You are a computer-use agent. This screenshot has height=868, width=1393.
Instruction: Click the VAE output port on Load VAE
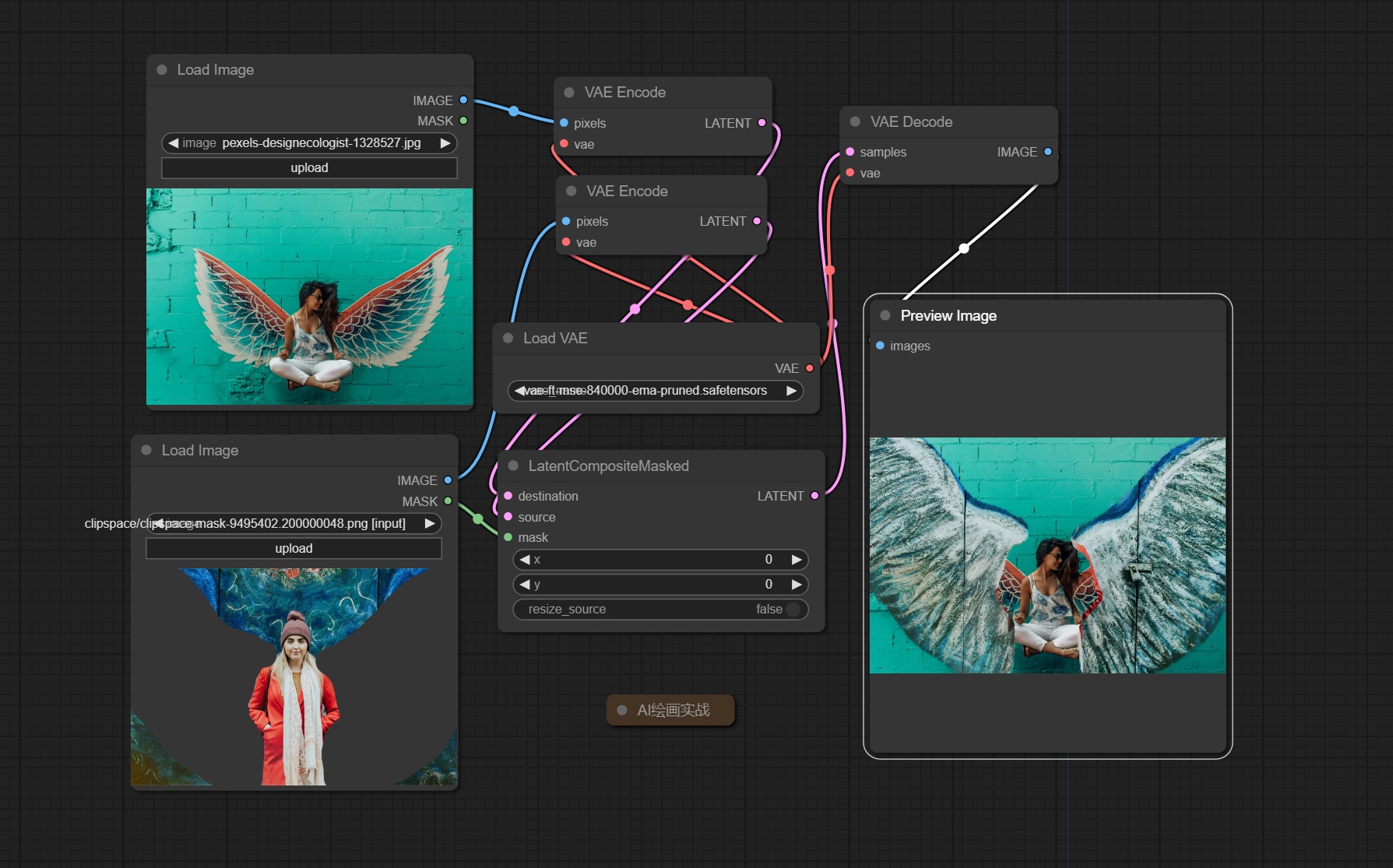click(810, 368)
